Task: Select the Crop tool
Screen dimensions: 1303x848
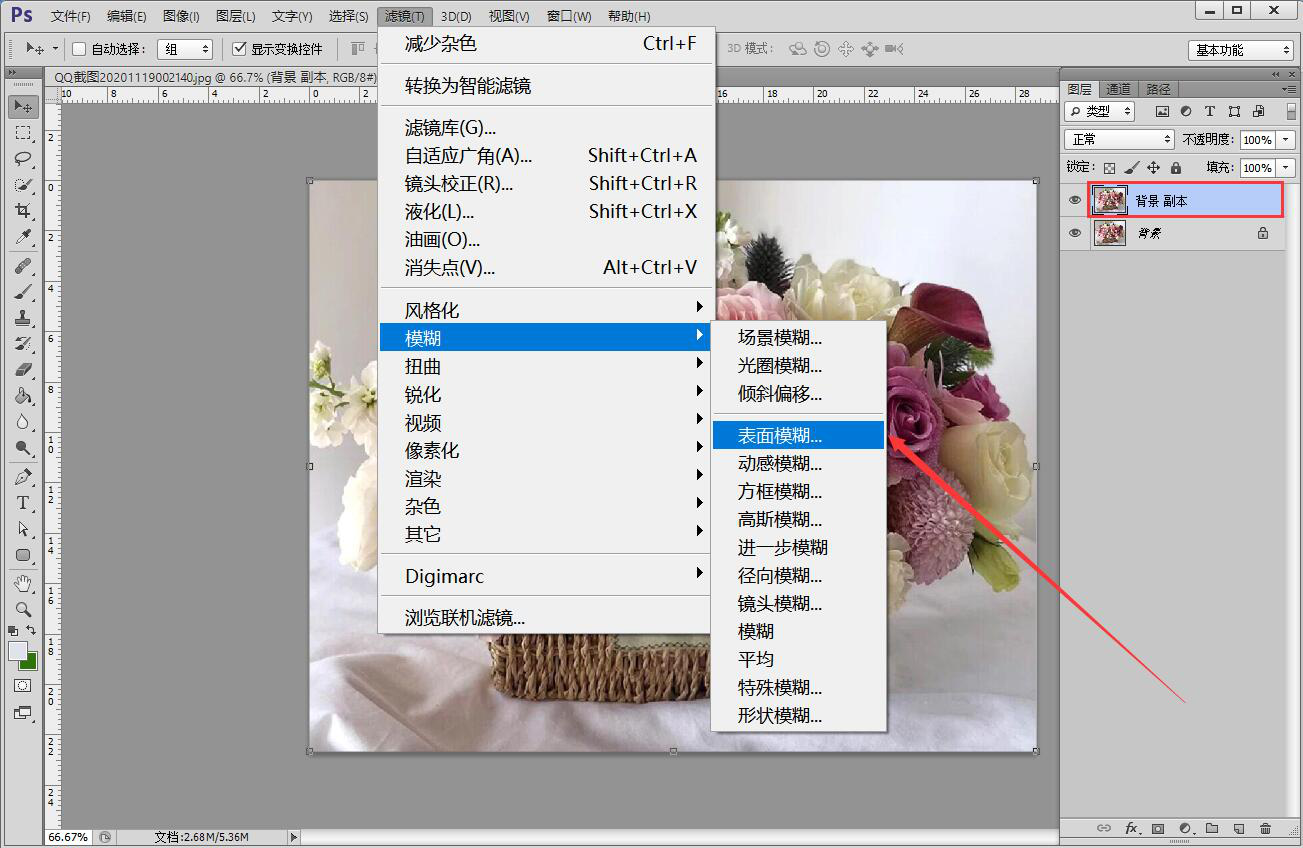Action: [x=23, y=211]
